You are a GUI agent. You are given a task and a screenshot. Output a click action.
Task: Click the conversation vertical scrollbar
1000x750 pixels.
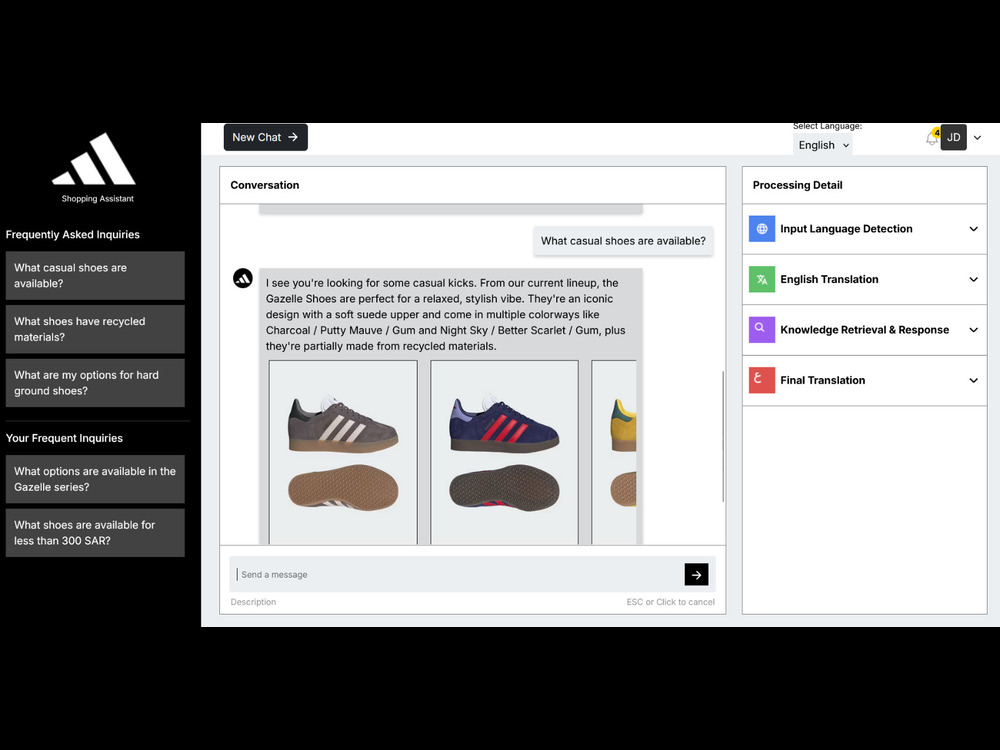point(723,436)
